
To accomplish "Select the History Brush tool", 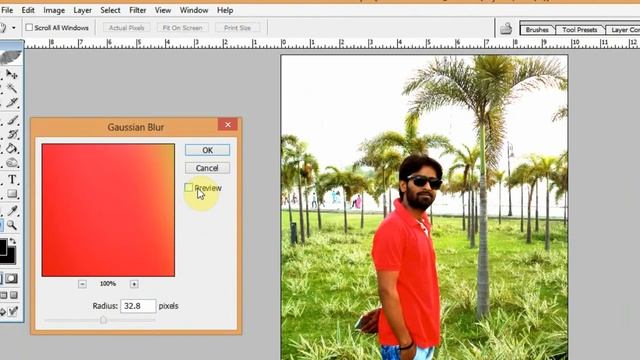I will click(x=12, y=134).
